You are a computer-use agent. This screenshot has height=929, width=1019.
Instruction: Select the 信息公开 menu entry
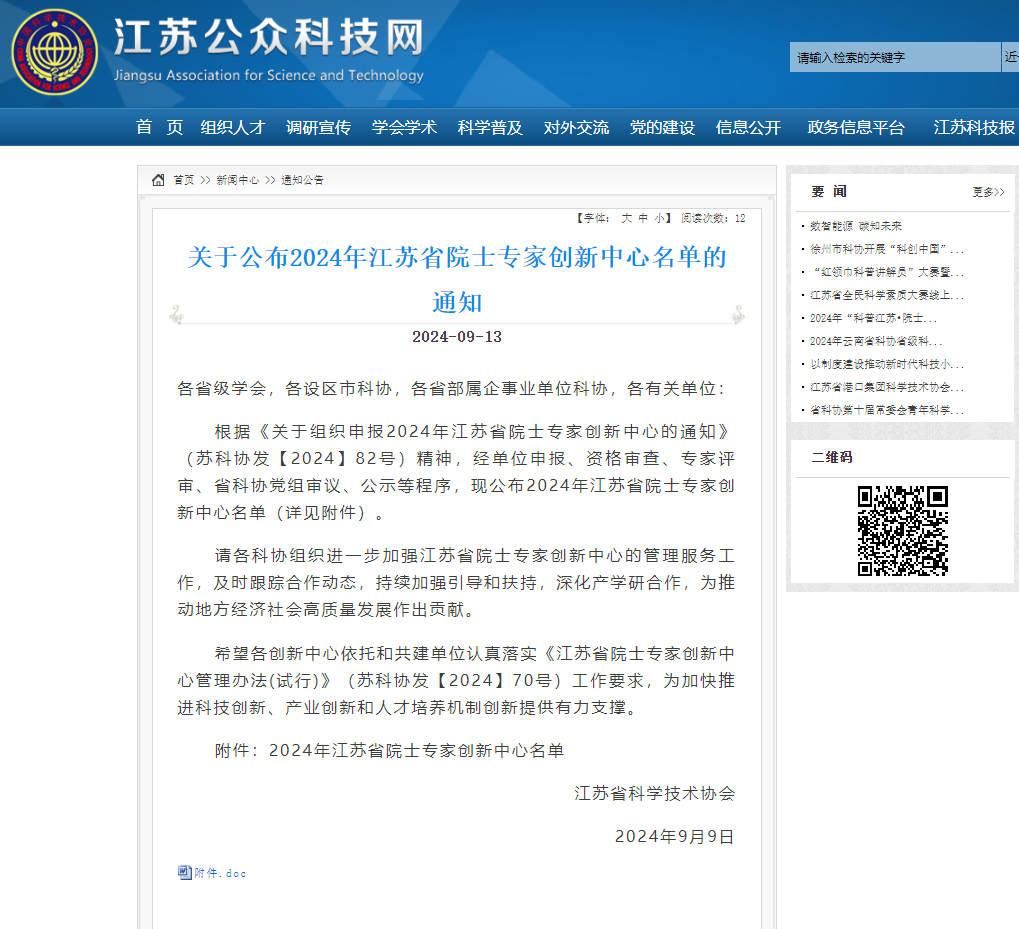point(748,127)
